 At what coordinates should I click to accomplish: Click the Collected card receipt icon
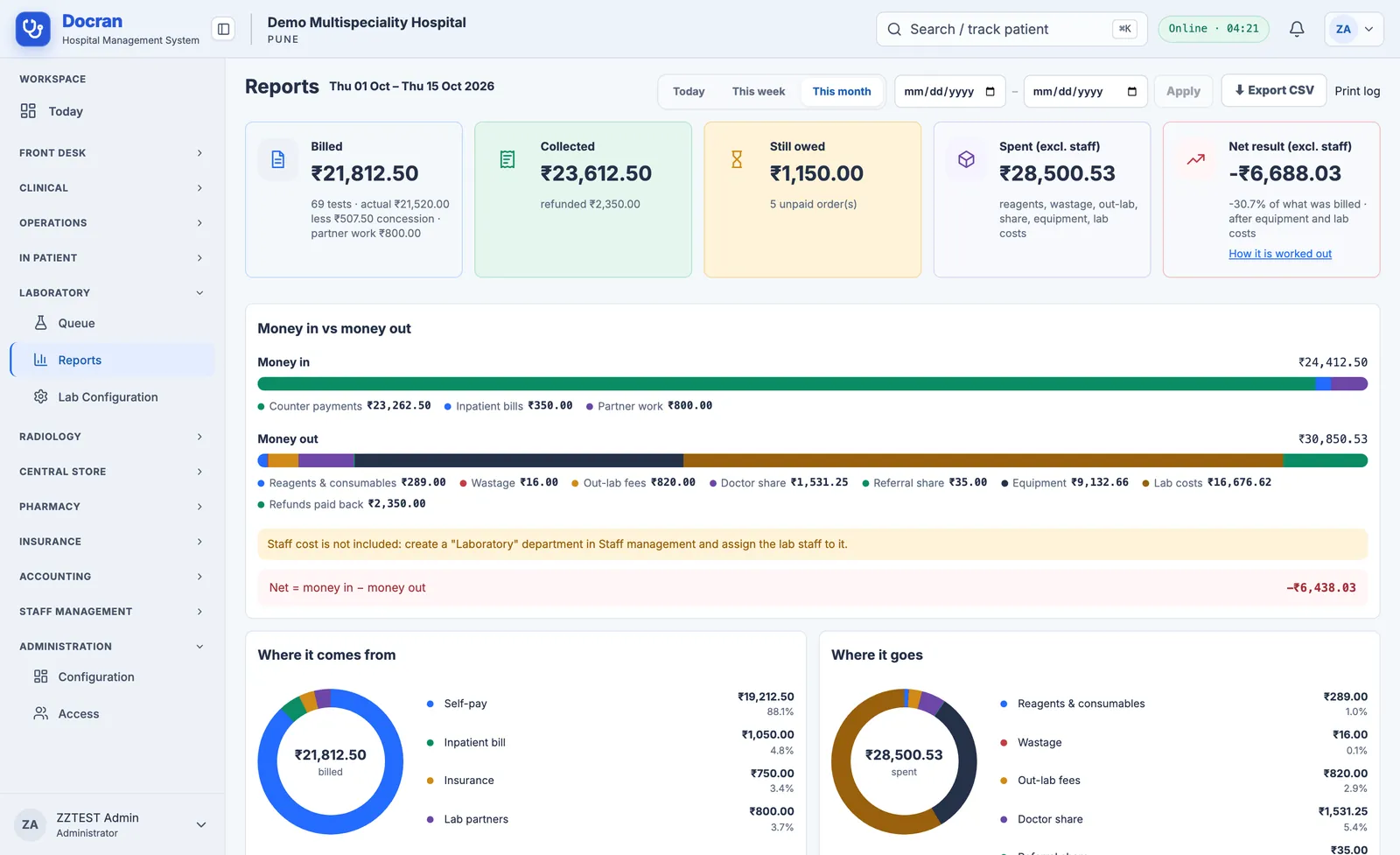point(507,159)
